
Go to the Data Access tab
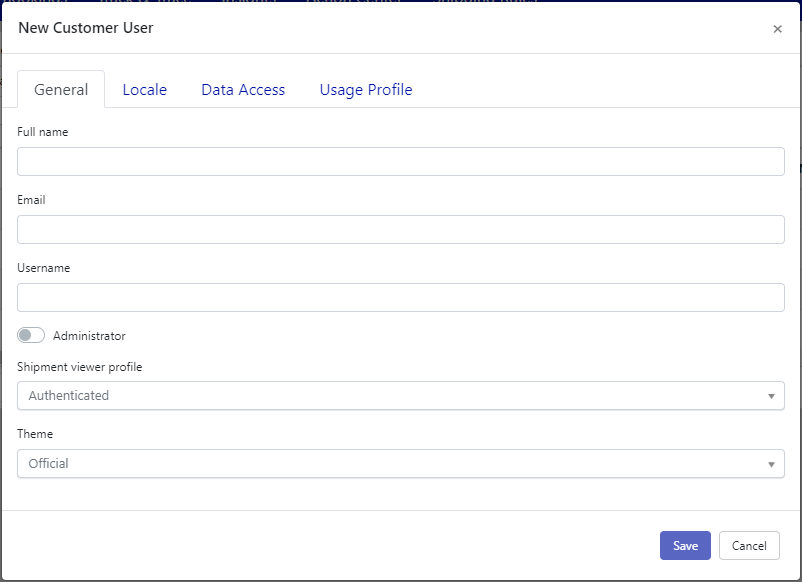[x=243, y=89]
